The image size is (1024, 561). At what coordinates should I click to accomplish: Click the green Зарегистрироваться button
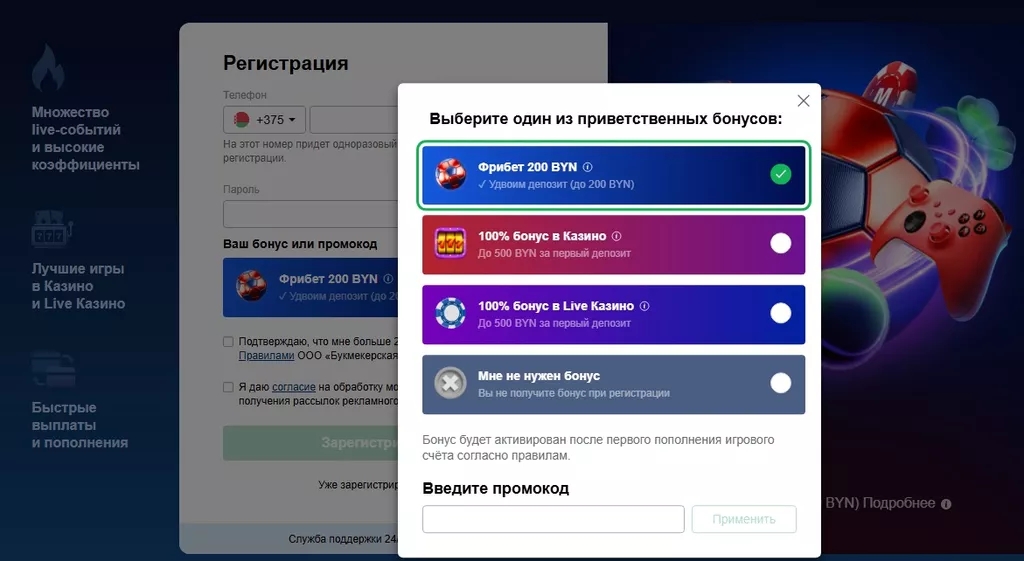[311, 443]
